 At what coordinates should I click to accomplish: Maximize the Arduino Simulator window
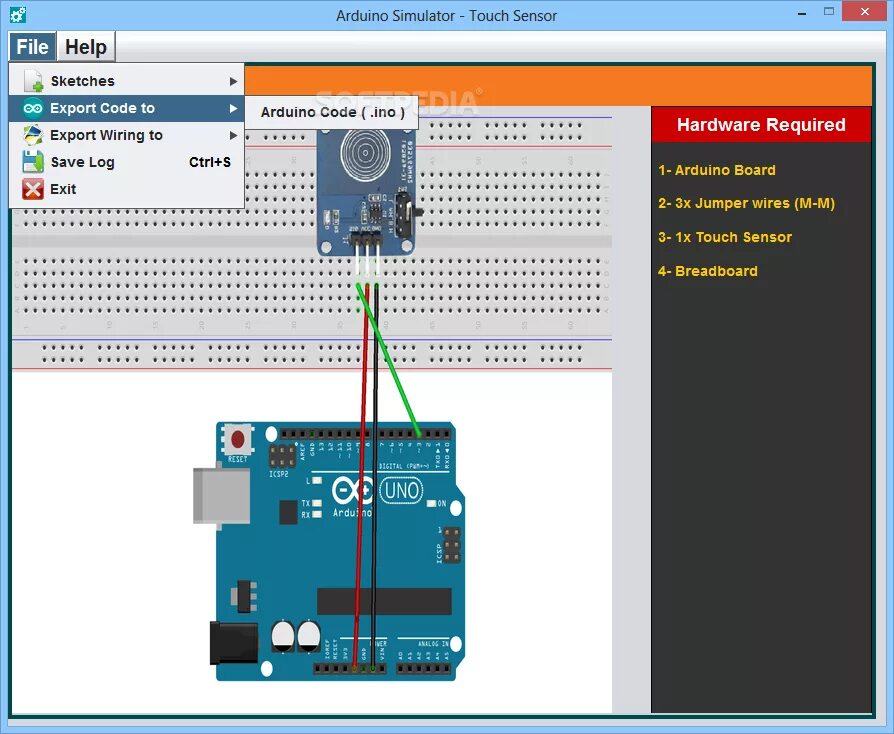[829, 11]
